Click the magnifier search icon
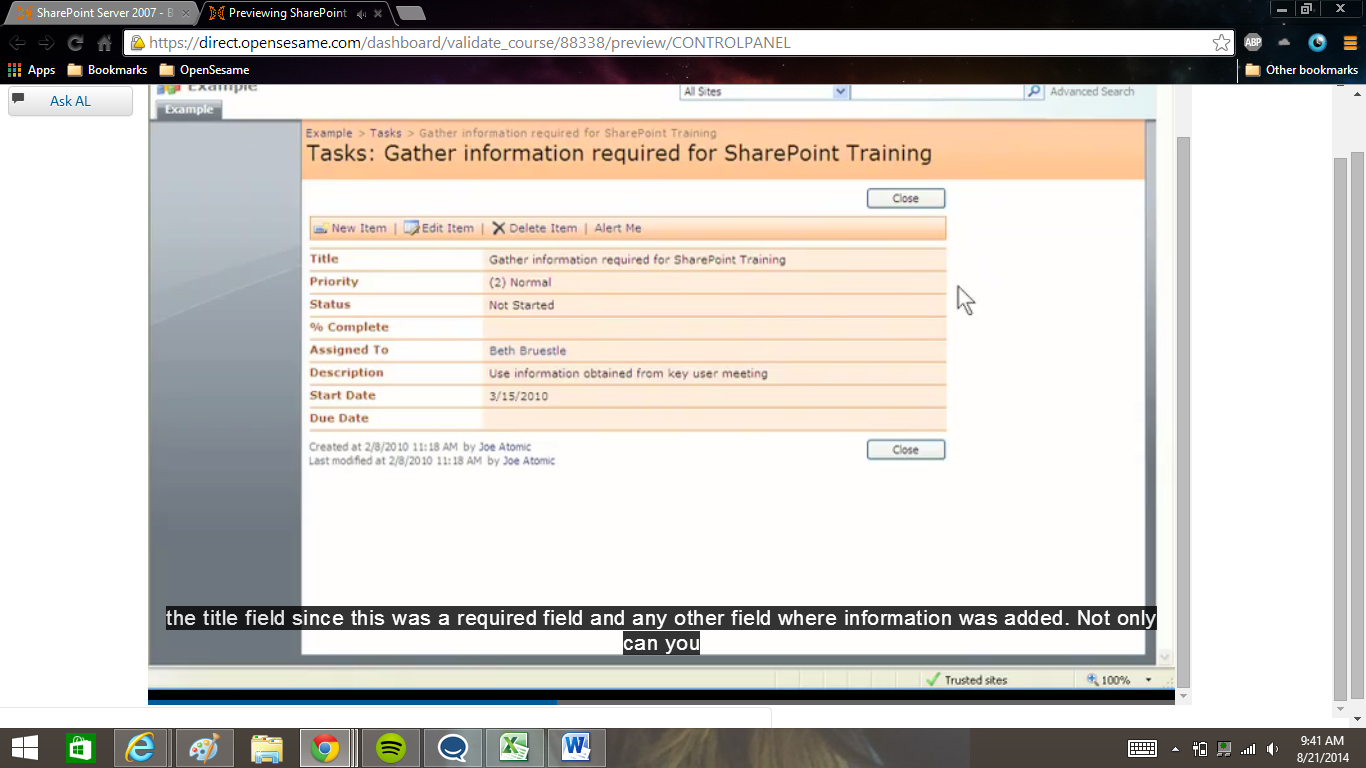This screenshot has height=768, width=1366. point(1034,91)
